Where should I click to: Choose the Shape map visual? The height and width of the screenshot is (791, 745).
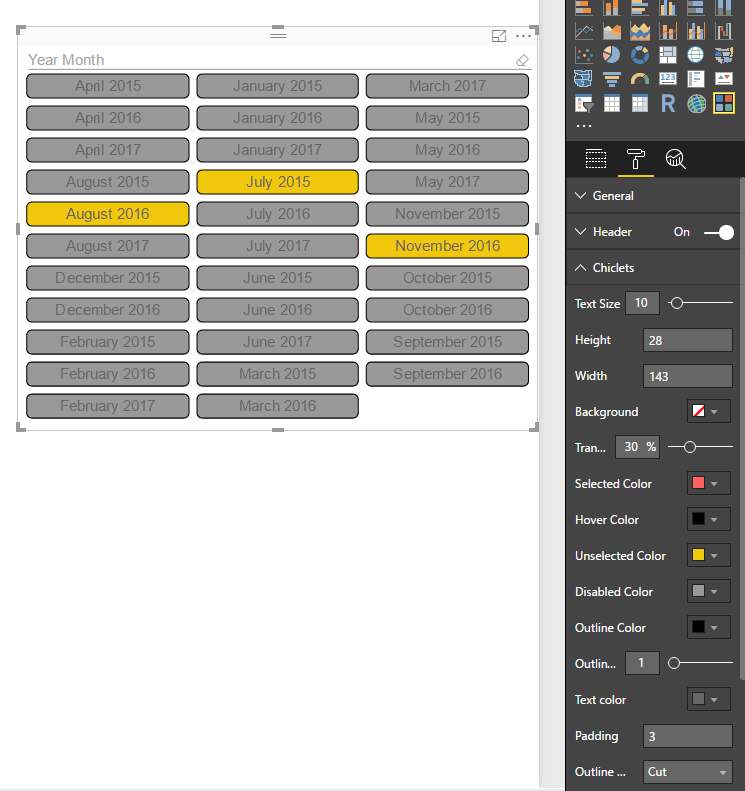(584, 79)
